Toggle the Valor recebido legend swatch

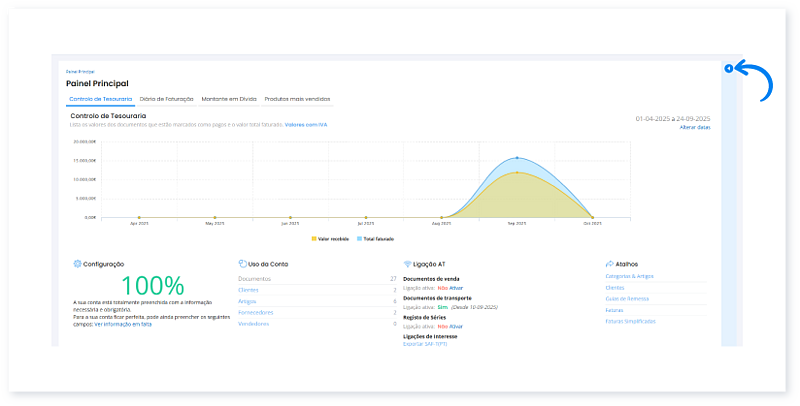click(x=314, y=240)
